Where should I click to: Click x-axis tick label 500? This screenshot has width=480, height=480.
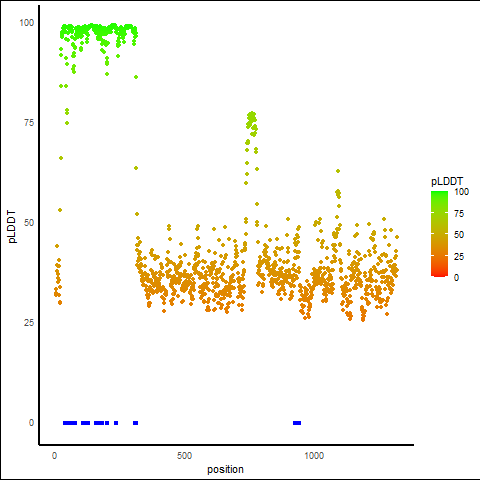point(184,456)
